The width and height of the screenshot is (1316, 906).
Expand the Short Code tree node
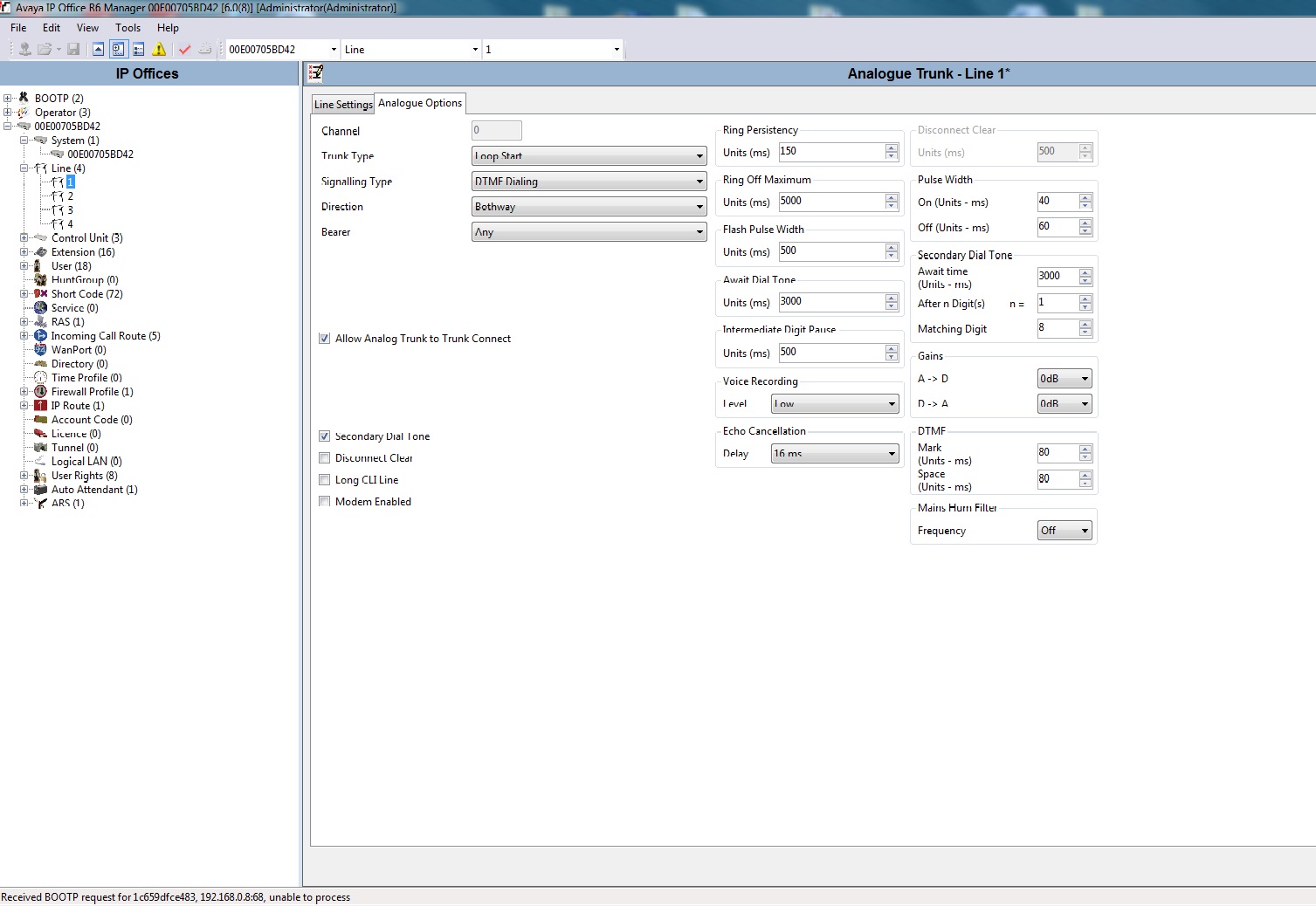click(24, 294)
